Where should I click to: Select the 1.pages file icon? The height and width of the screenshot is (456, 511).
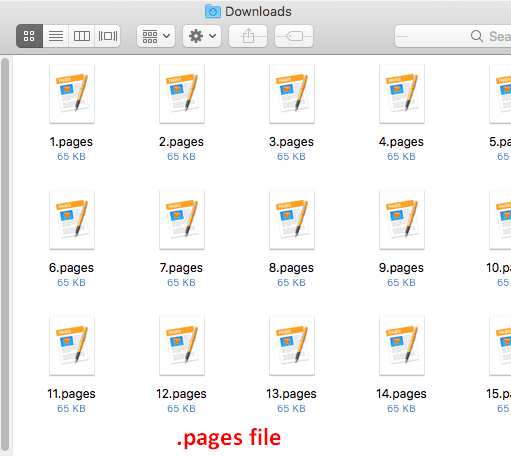[x=72, y=94]
